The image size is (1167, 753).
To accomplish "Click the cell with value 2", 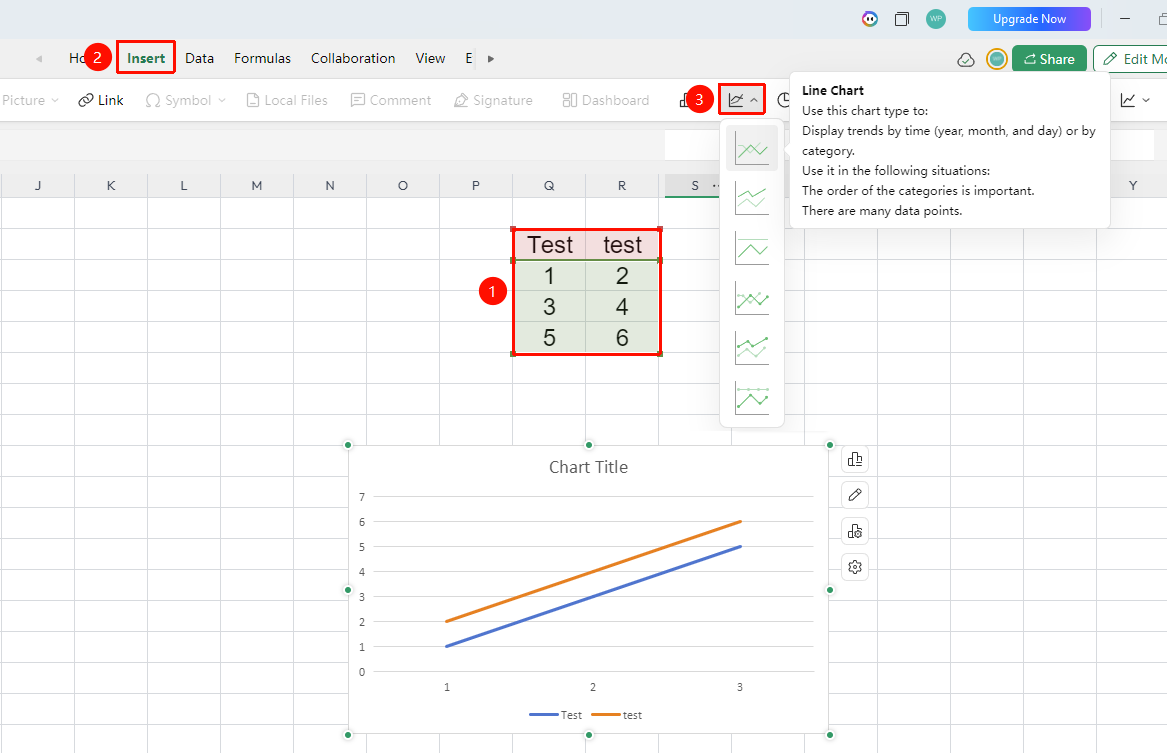I will click(622, 276).
